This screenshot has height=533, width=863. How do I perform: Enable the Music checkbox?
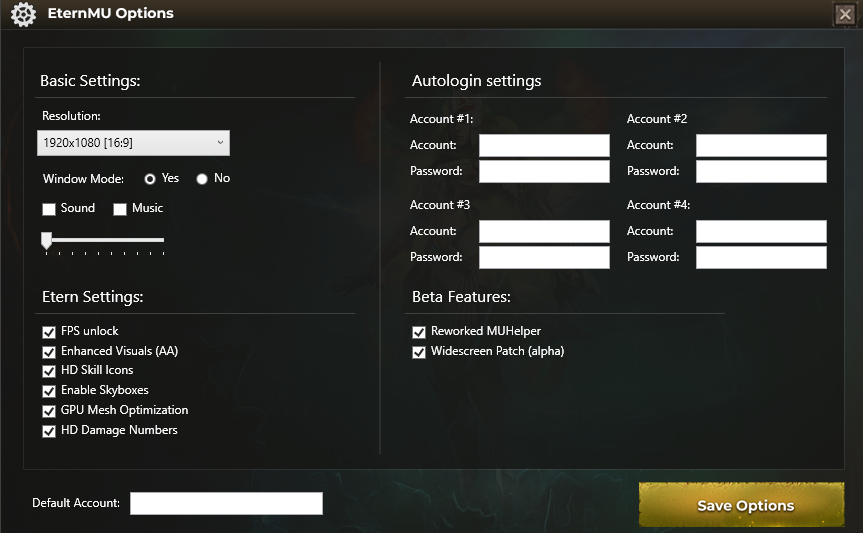(120, 209)
